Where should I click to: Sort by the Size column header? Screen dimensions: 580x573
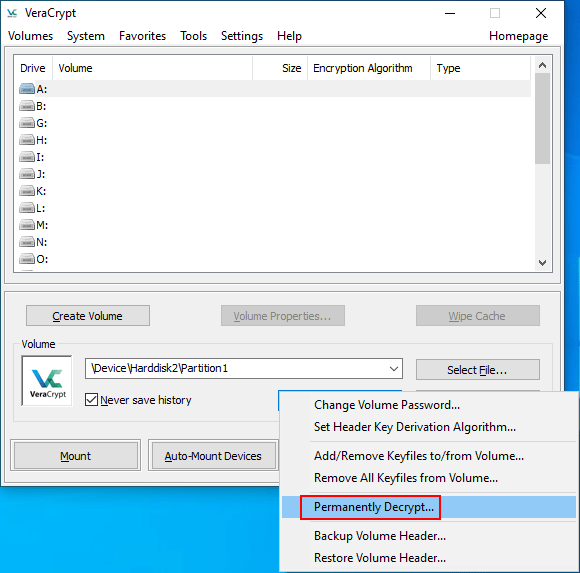point(280,68)
